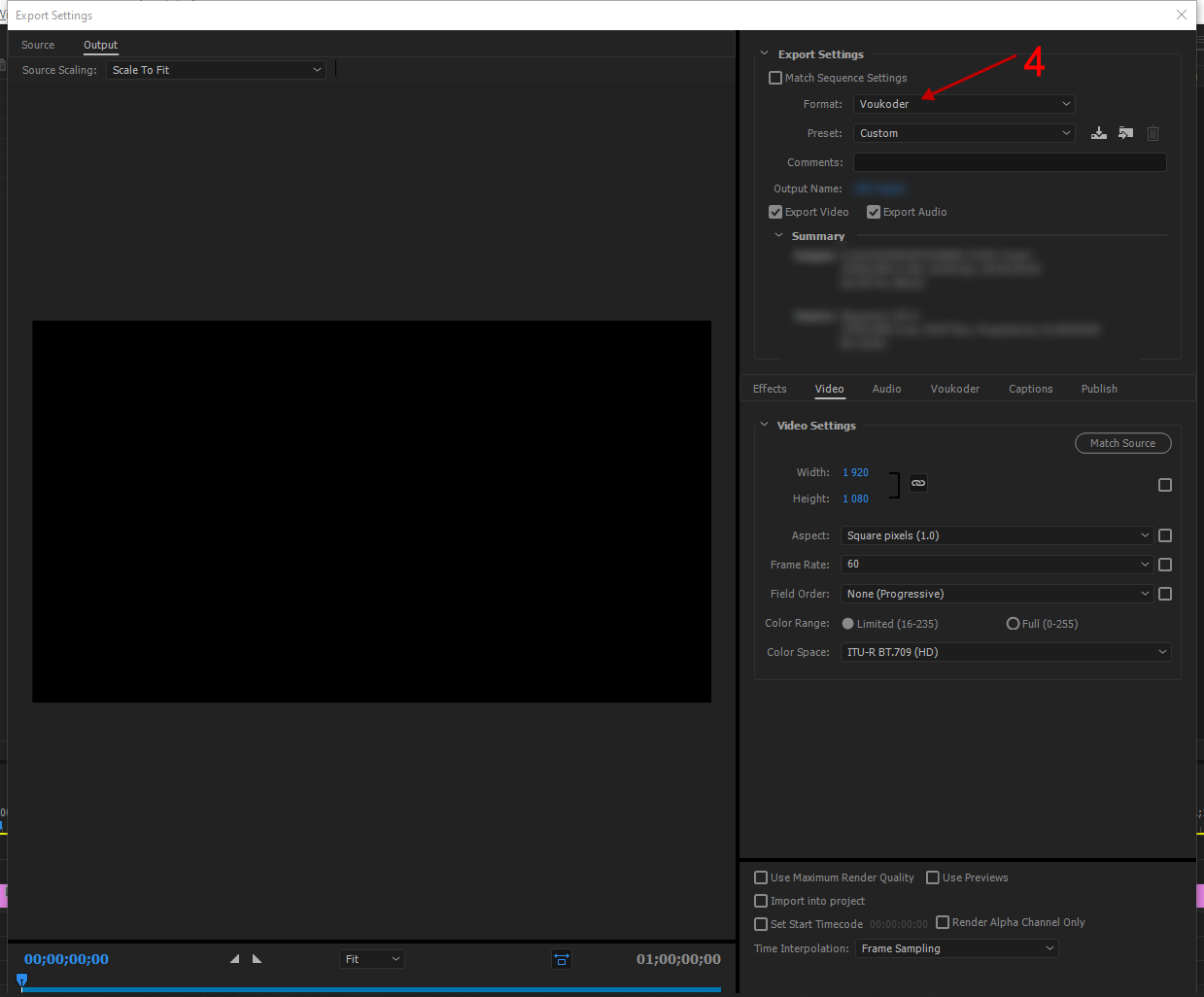Select Full (0-255) color range
The width and height of the screenshot is (1204, 997).
[x=1013, y=624]
